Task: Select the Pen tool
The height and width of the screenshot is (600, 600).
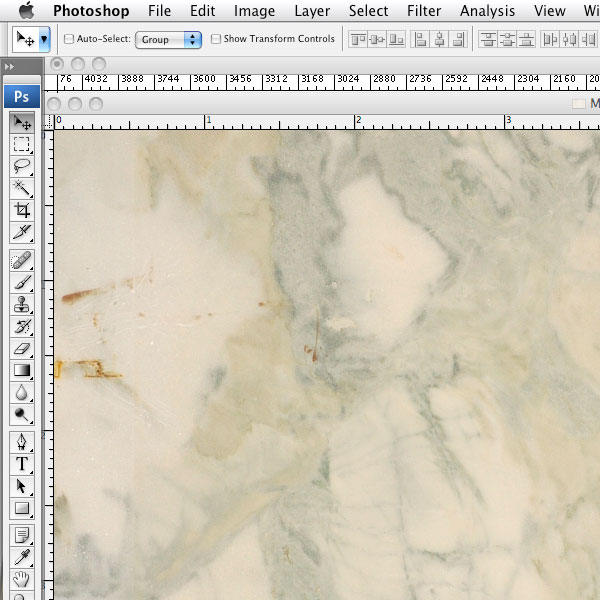Action: tap(21, 441)
